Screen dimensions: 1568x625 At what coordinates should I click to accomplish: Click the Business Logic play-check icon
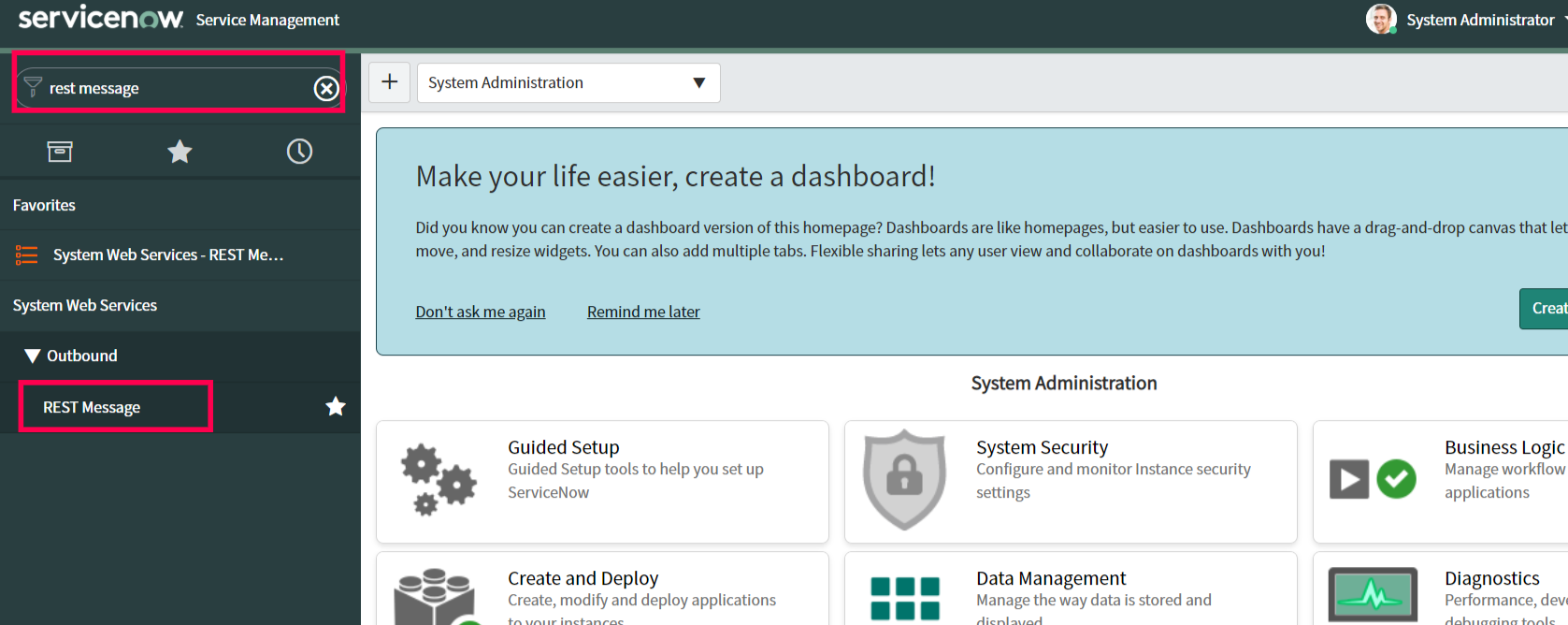pyautogui.click(x=1373, y=479)
